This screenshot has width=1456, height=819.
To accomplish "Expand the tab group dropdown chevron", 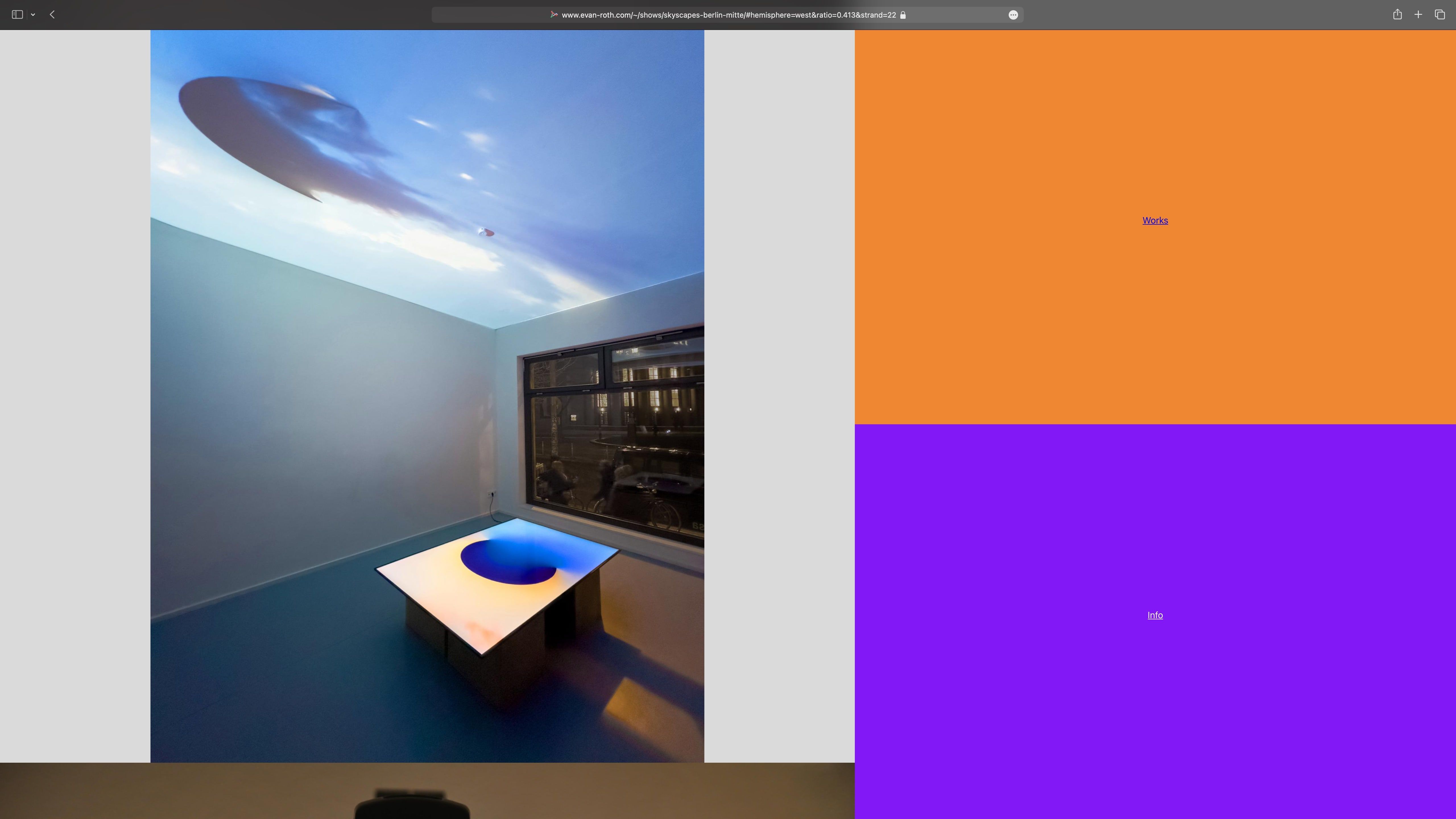I will pyautogui.click(x=33, y=15).
